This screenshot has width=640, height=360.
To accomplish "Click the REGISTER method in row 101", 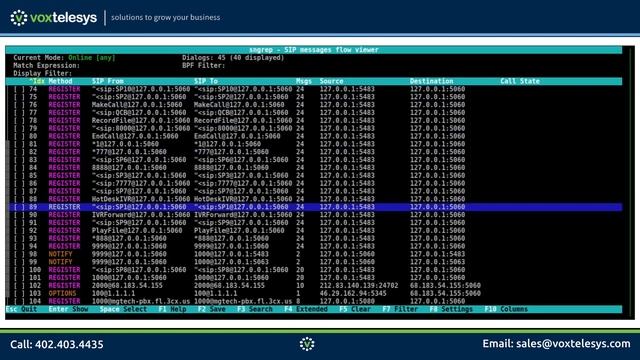I will pos(64,278).
